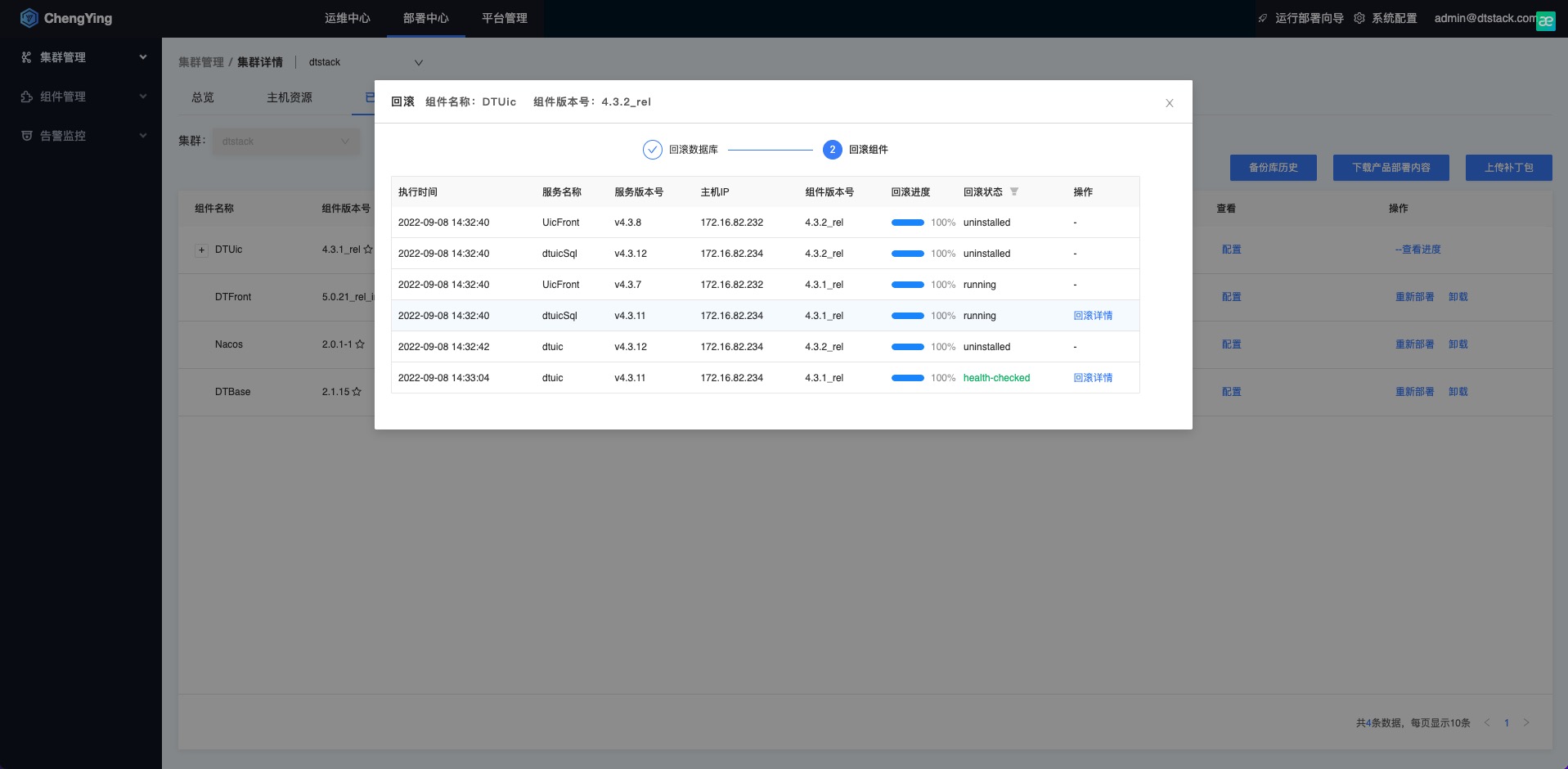Click the cluster management sidebar icon

click(26, 57)
